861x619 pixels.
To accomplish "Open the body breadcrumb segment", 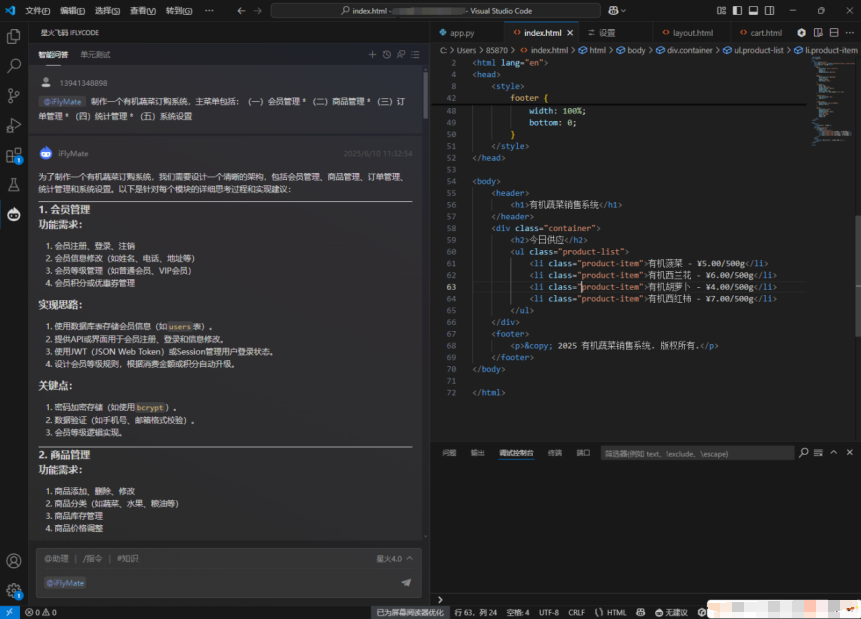I will pyautogui.click(x=631, y=50).
